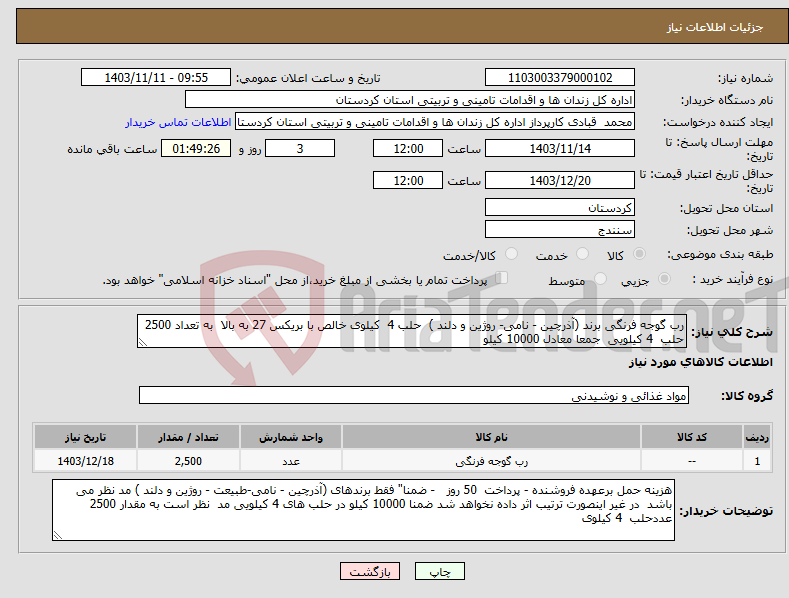Click the جزئیات اطلاعات نیاز header title
The image size is (789, 598).
[715, 27]
